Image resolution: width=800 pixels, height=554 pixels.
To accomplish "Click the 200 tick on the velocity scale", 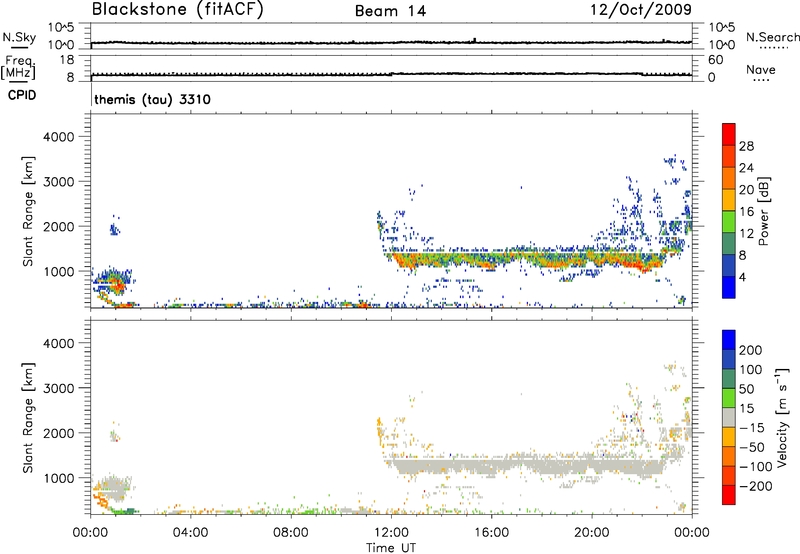I will 751,350.
